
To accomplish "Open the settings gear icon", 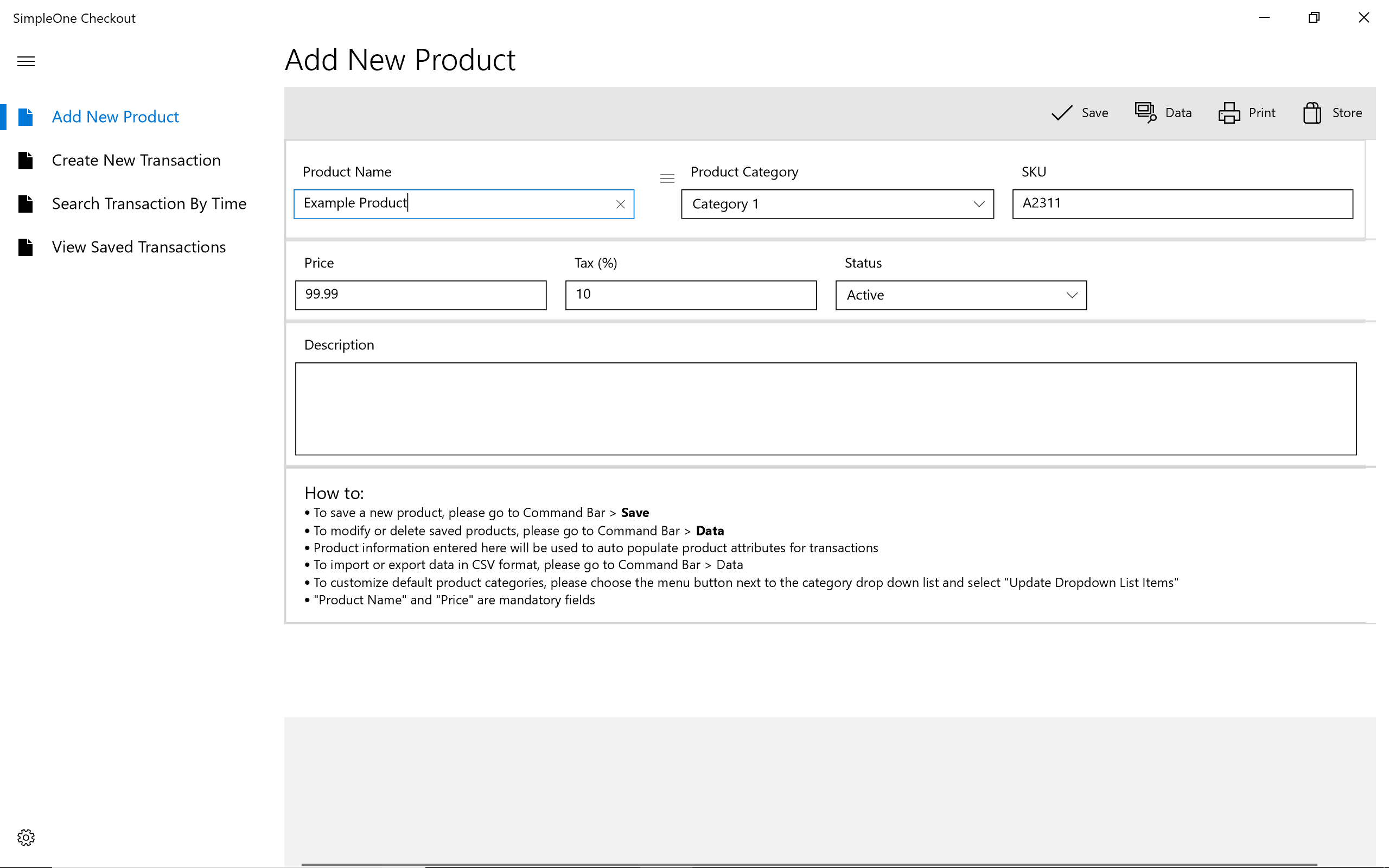I will [x=26, y=837].
